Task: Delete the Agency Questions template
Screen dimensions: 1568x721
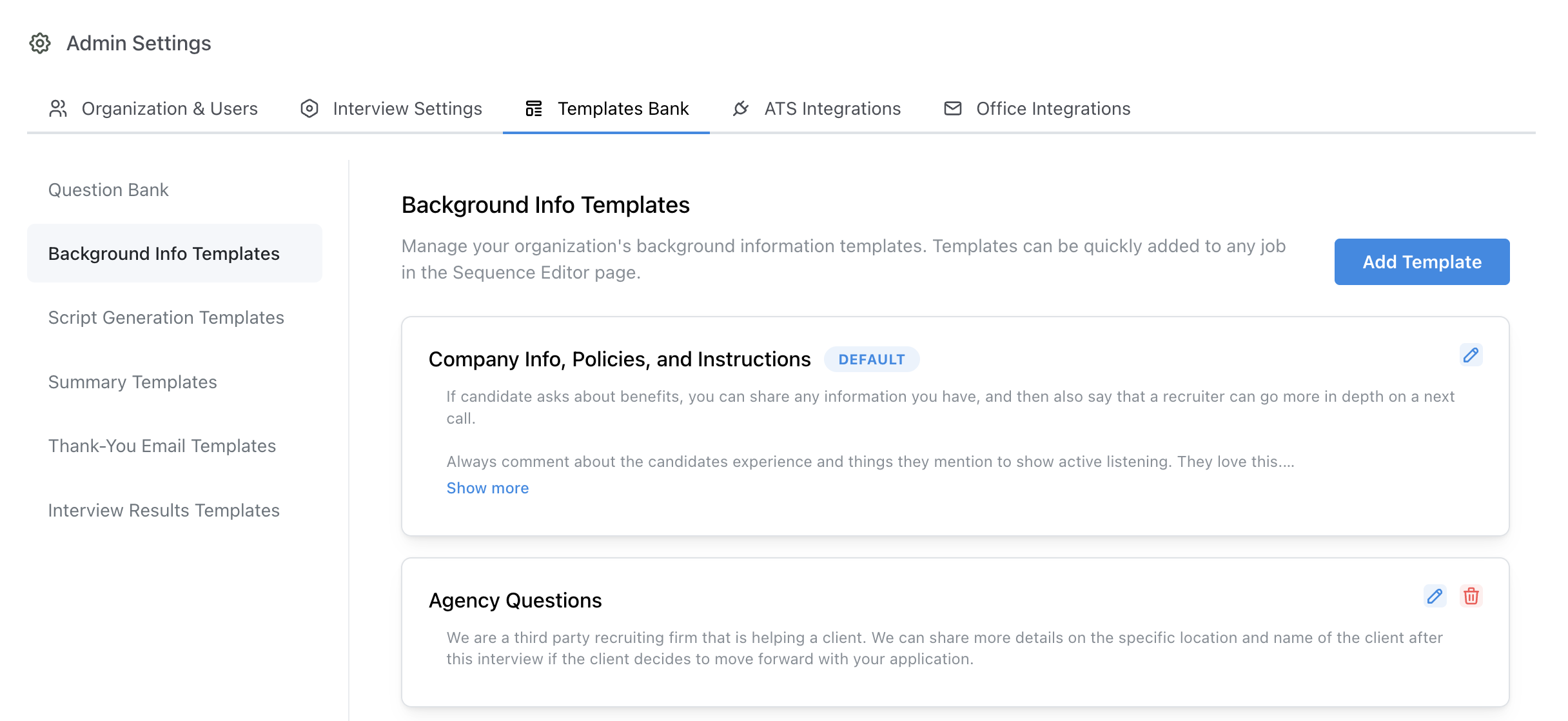Action: tap(1471, 596)
